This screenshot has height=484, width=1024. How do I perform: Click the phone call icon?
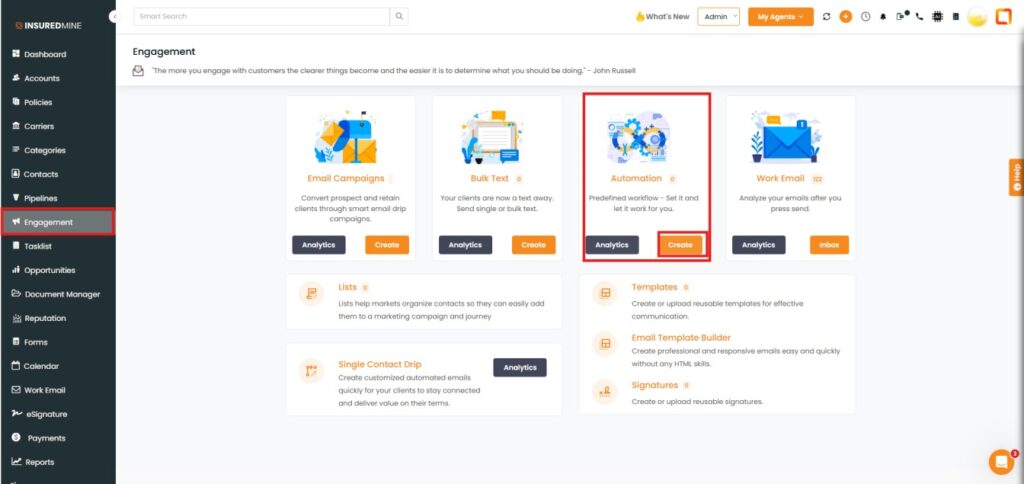(919, 17)
